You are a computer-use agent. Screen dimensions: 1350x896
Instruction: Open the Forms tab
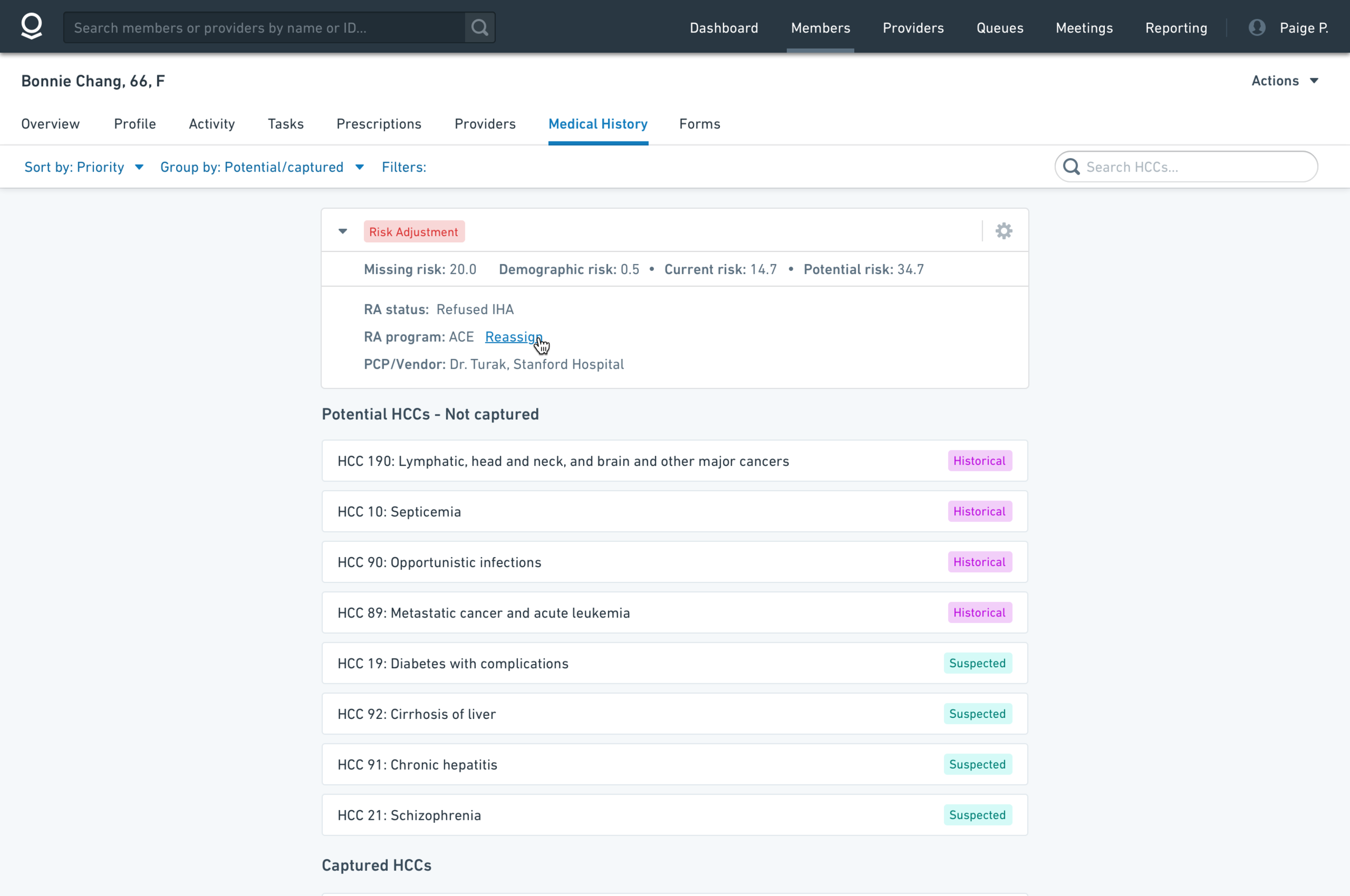click(699, 124)
